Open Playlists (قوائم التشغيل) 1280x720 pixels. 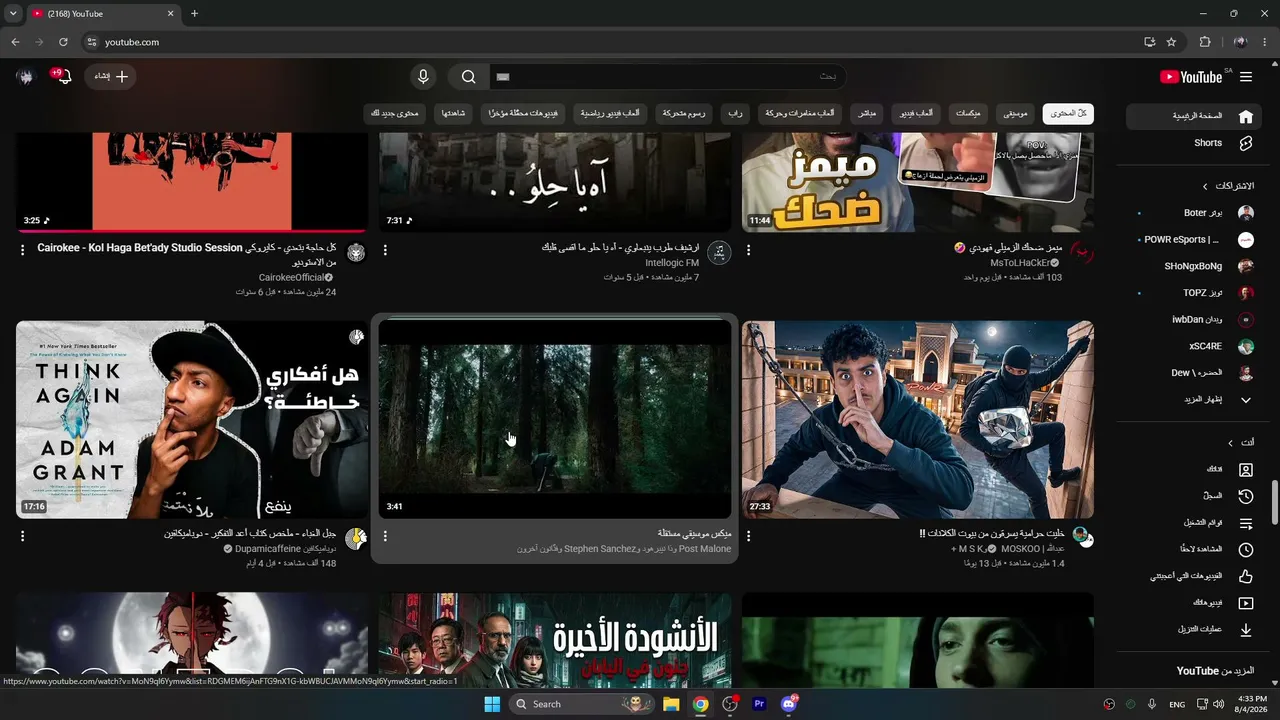1196,523
